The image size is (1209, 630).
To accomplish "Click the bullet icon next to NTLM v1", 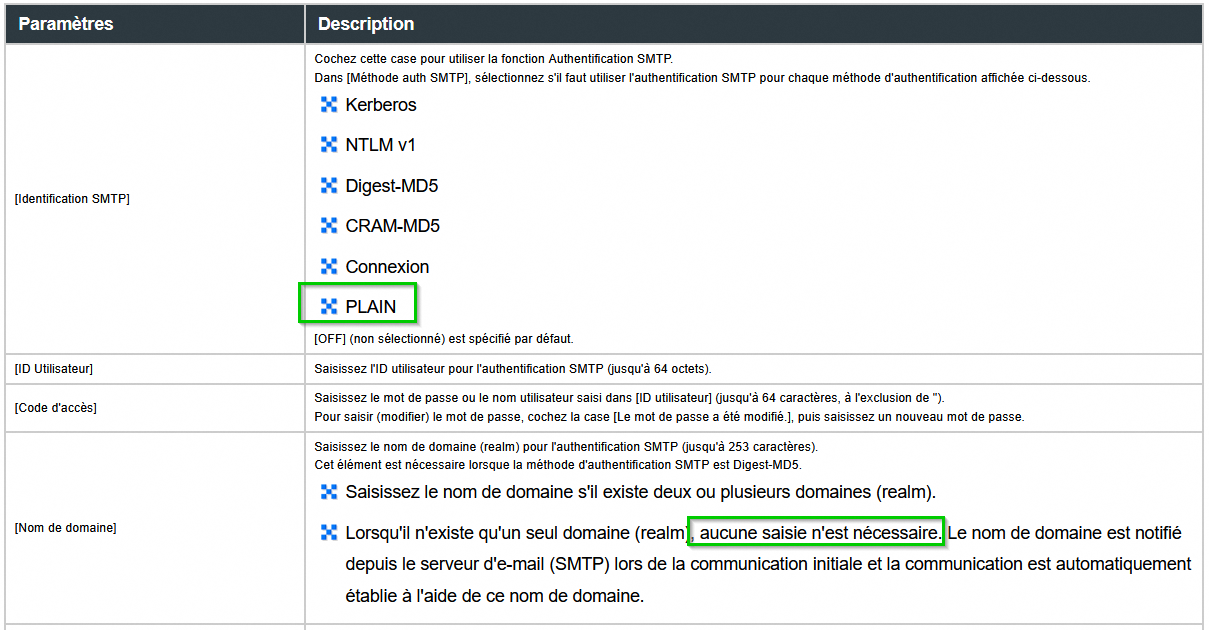I will [x=329, y=145].
